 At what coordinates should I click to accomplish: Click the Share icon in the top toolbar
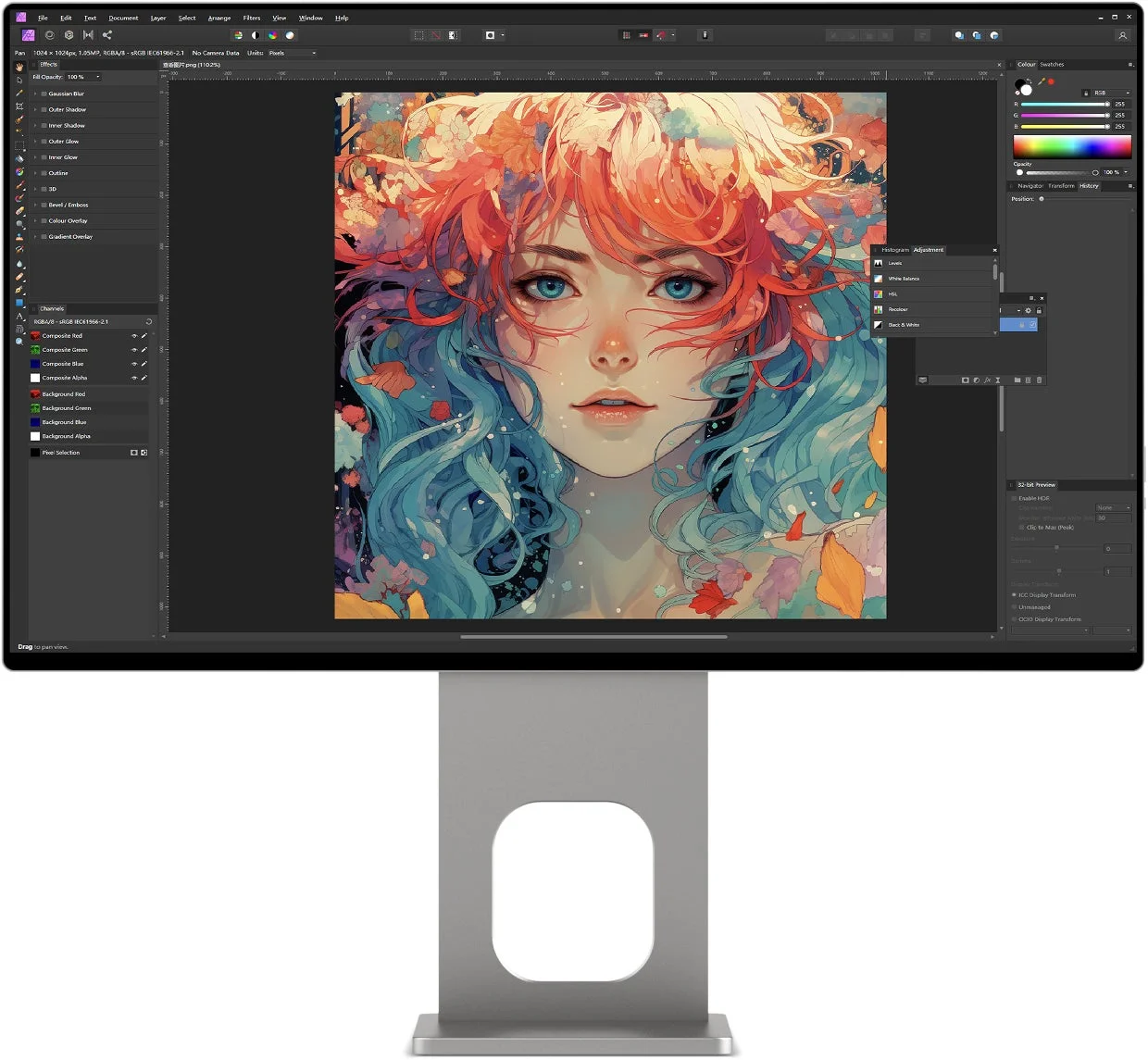pyautogui.click(x=107, y=35)
